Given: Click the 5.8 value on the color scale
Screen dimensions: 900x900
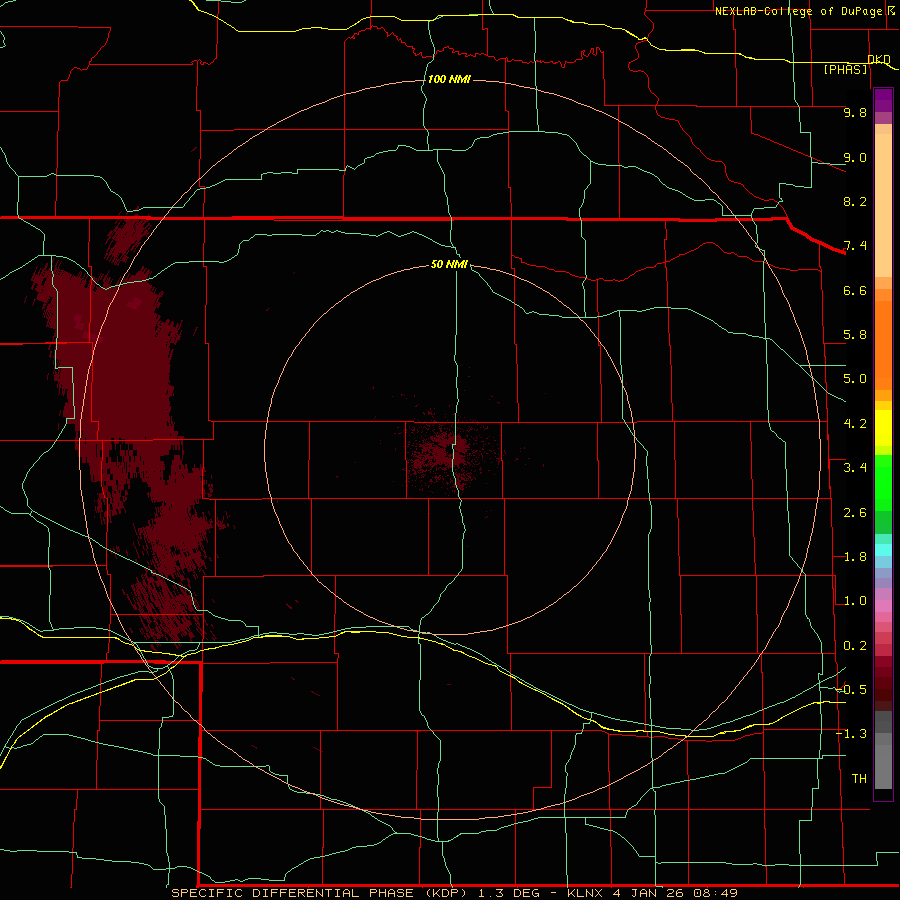Looking at the screenshot, I should tap(855, 335).
